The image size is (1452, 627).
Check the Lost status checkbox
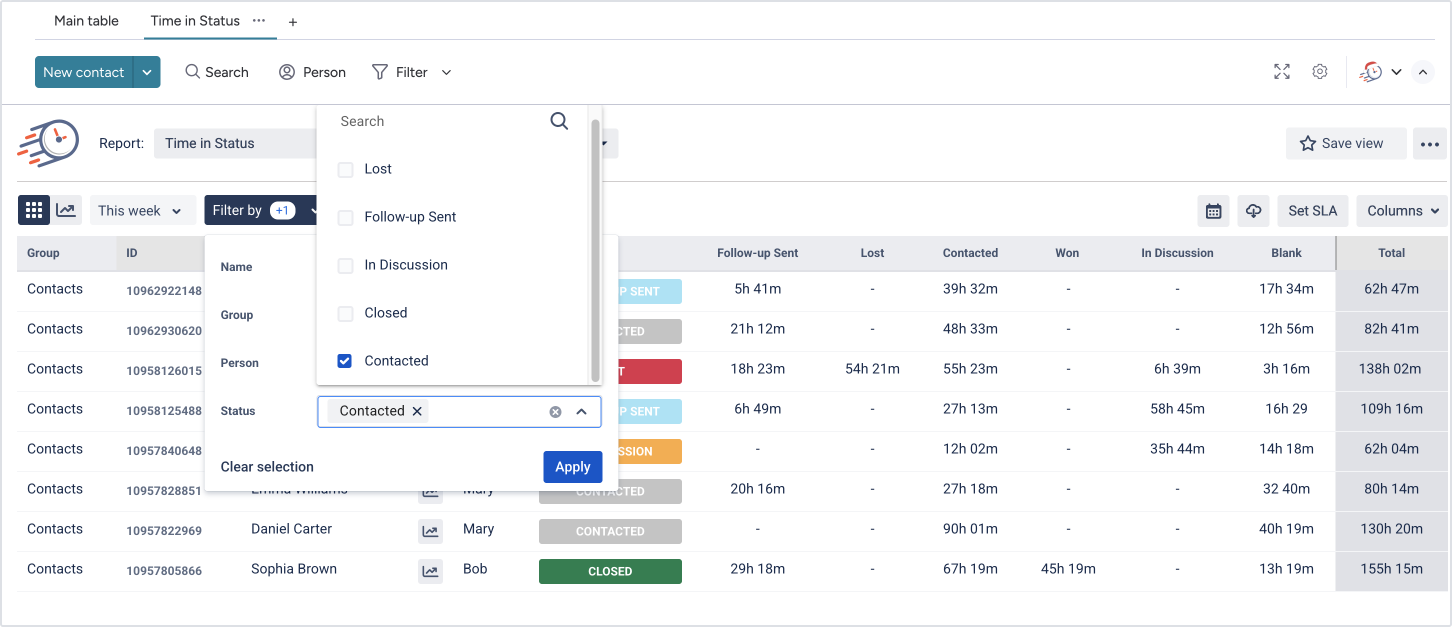tap(346, 170)
